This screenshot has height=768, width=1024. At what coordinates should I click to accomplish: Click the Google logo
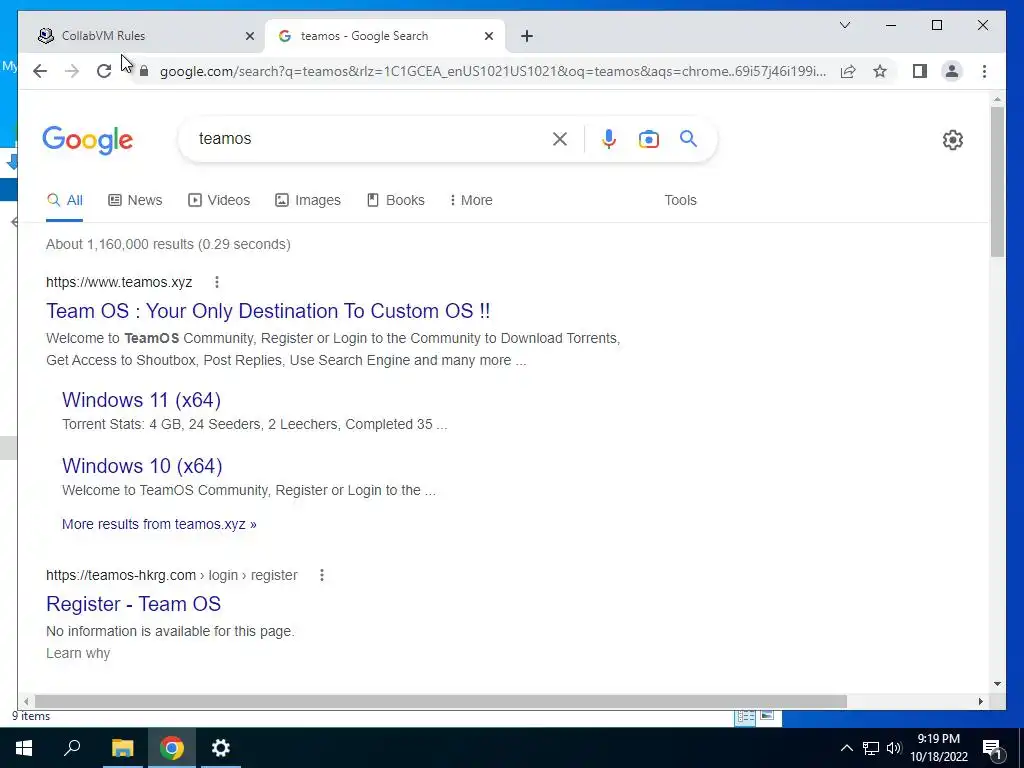(88, 140)
